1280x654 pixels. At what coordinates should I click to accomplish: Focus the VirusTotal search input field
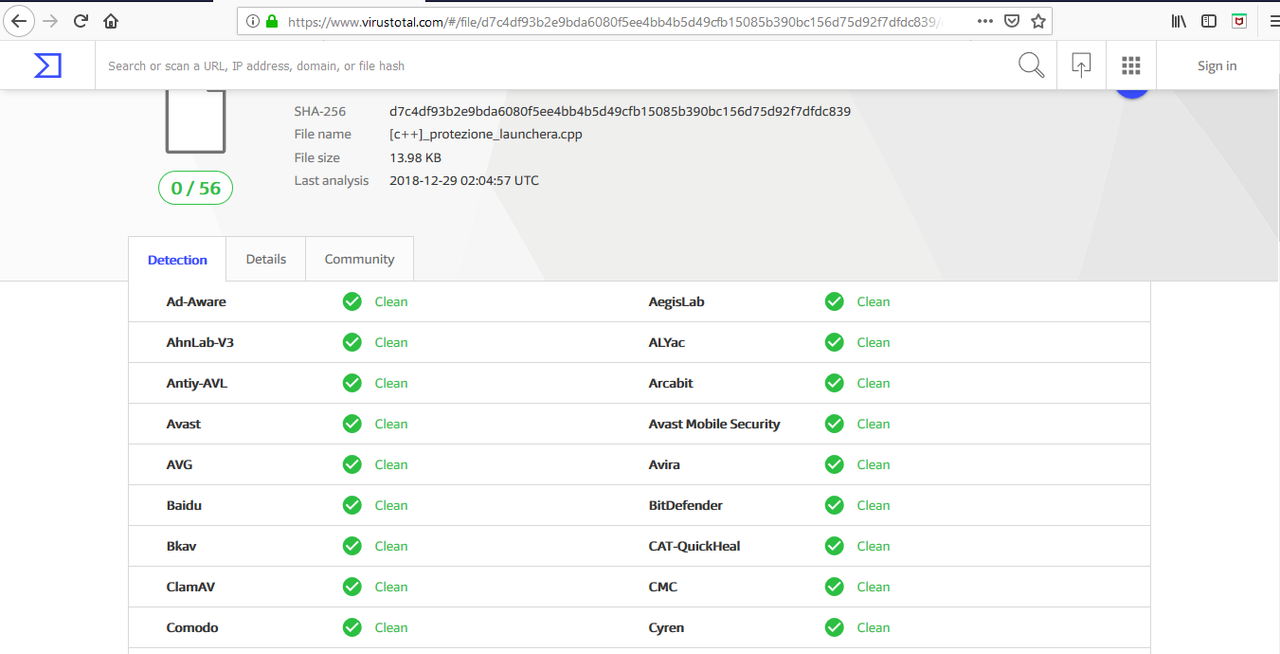pyautogui.click(x=555, y=66)
